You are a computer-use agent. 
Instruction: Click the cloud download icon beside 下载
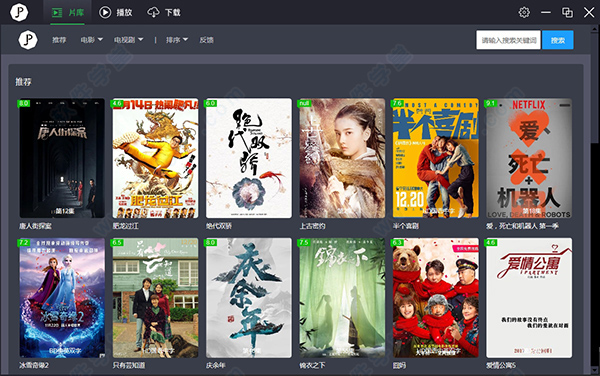(x=153, y=13)
